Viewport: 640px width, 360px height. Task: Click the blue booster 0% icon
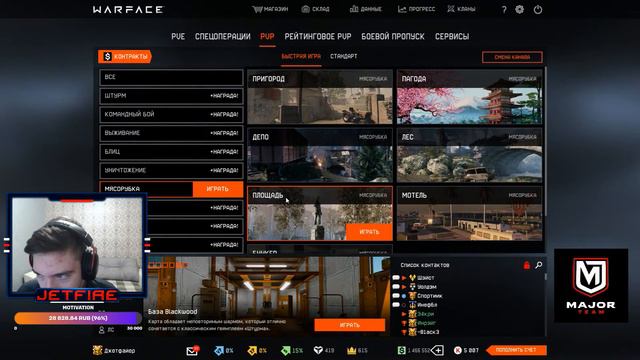[219, 350]
